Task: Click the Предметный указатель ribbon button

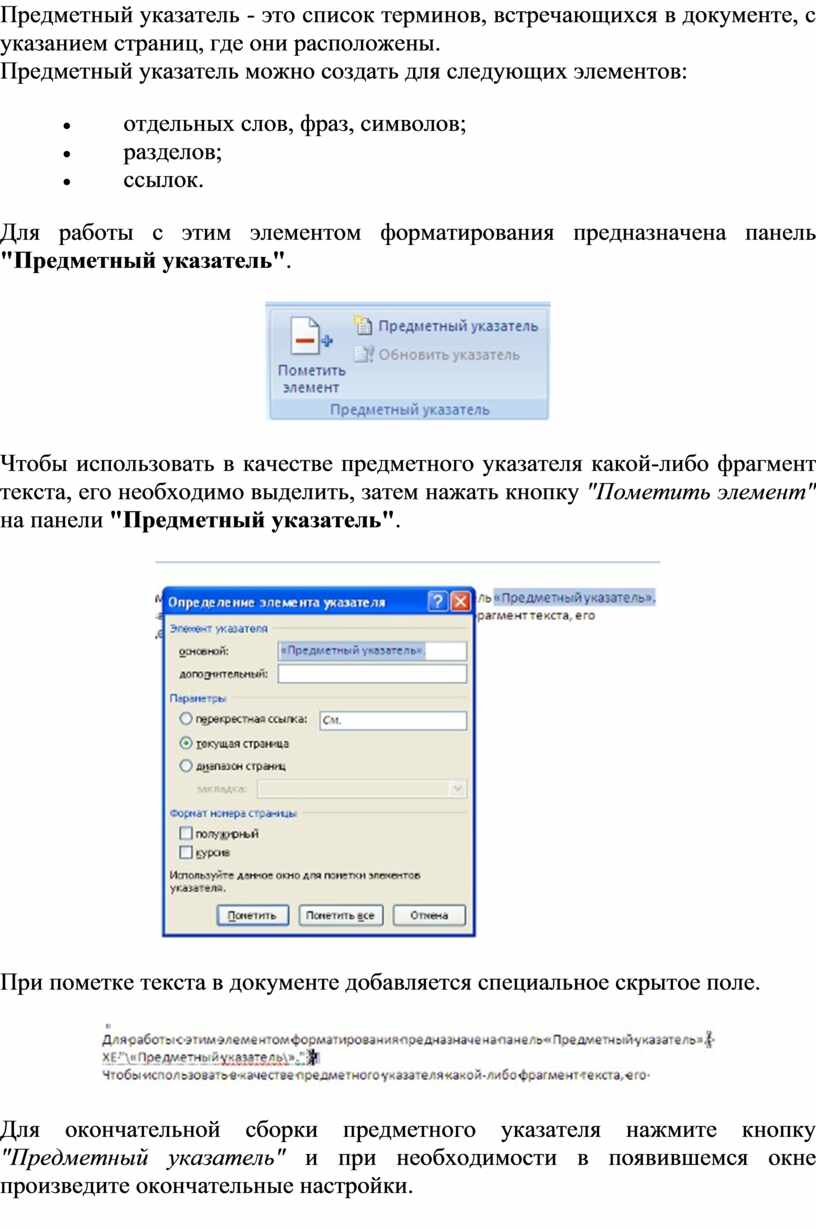Action: tap(446, 326)
